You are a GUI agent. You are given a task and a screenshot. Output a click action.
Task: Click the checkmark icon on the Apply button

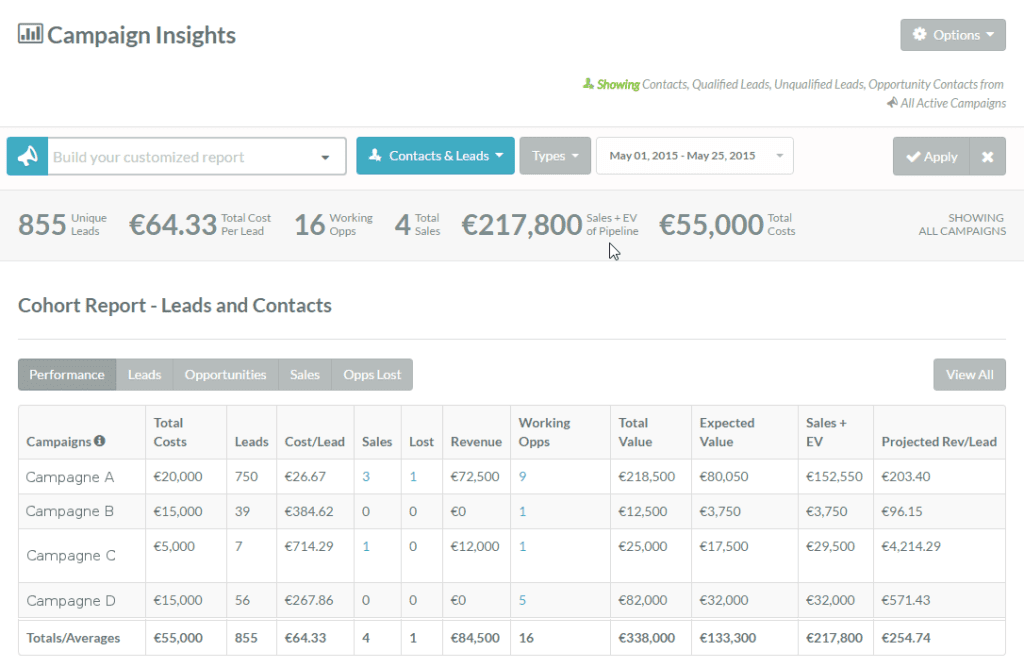click(x=915, y=156)
